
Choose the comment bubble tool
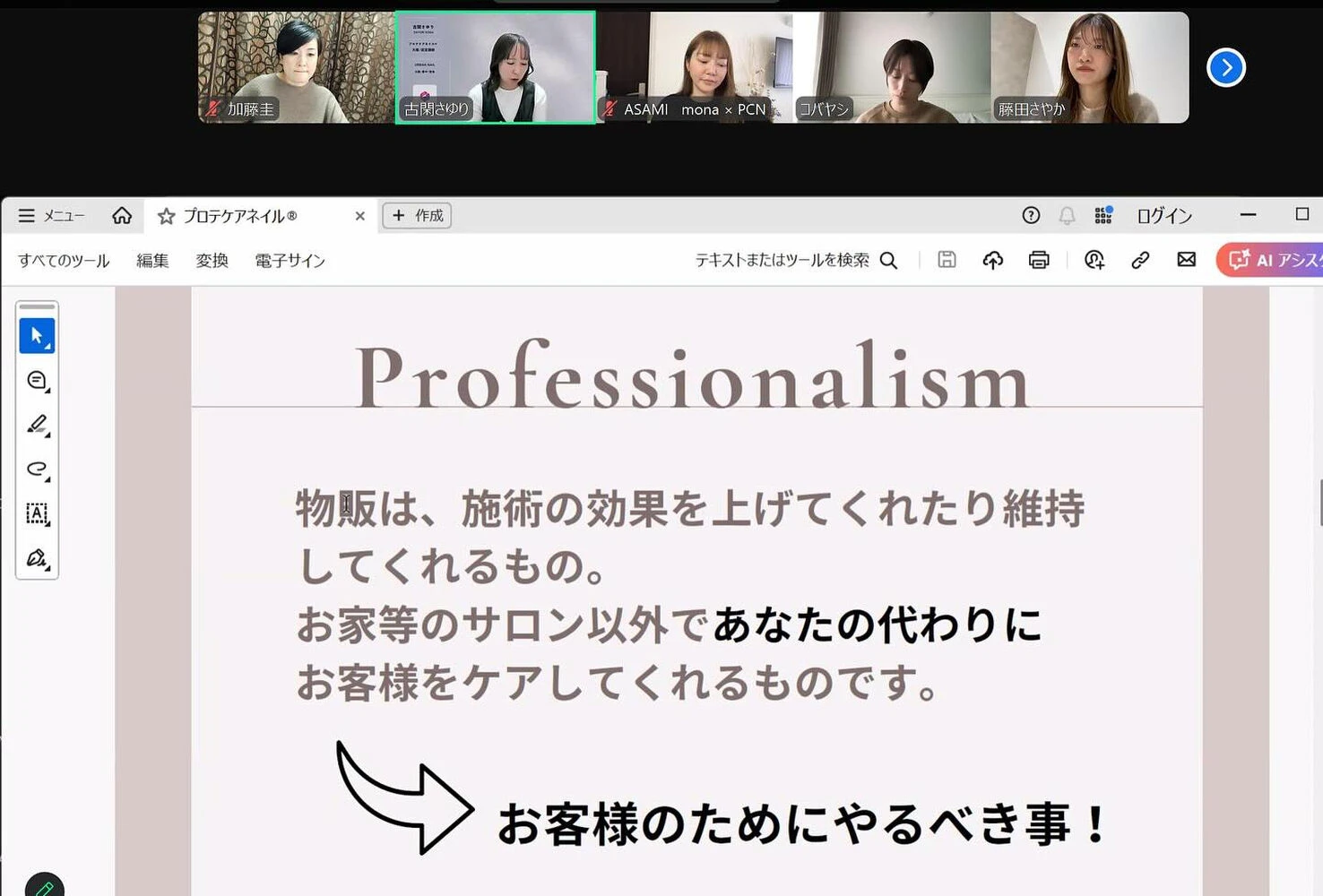pos(37,381)
